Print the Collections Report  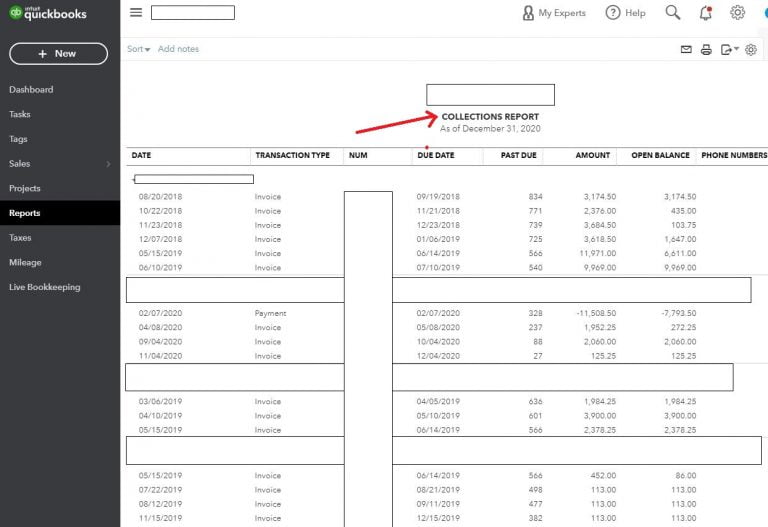coord(706,49)
